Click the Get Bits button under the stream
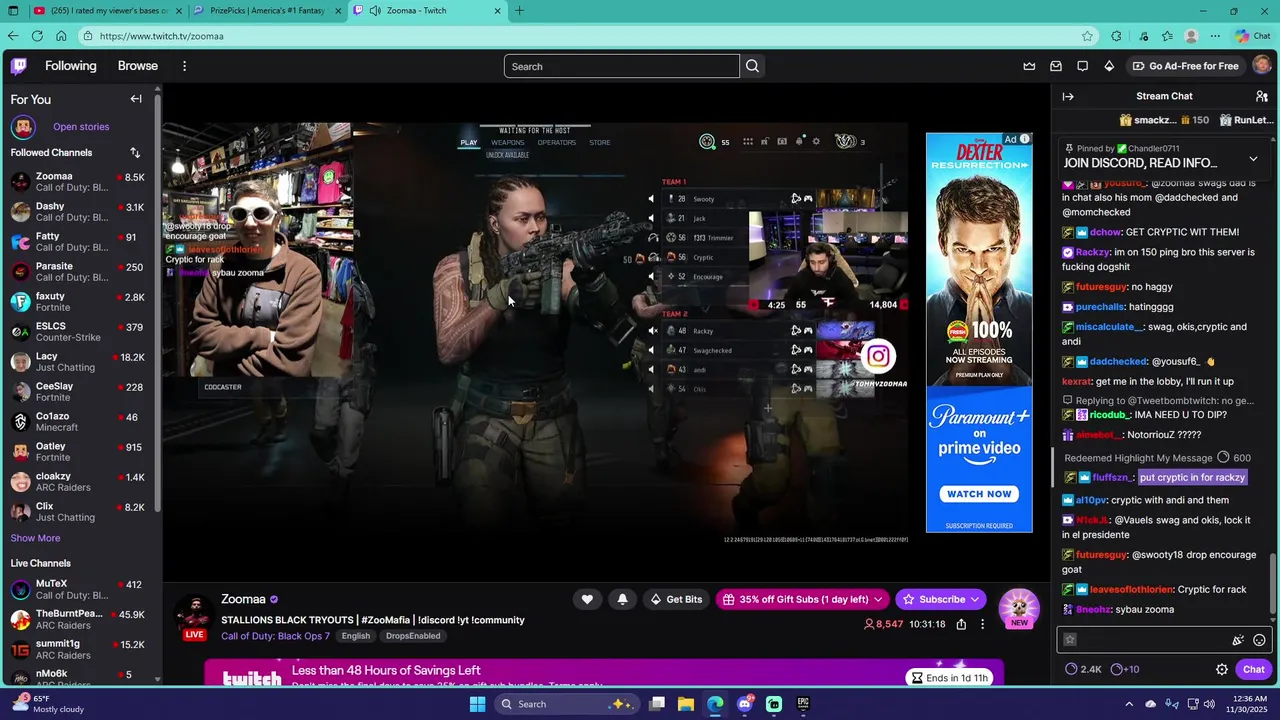This screenshot has height=720, width=1280. [677, 599]
